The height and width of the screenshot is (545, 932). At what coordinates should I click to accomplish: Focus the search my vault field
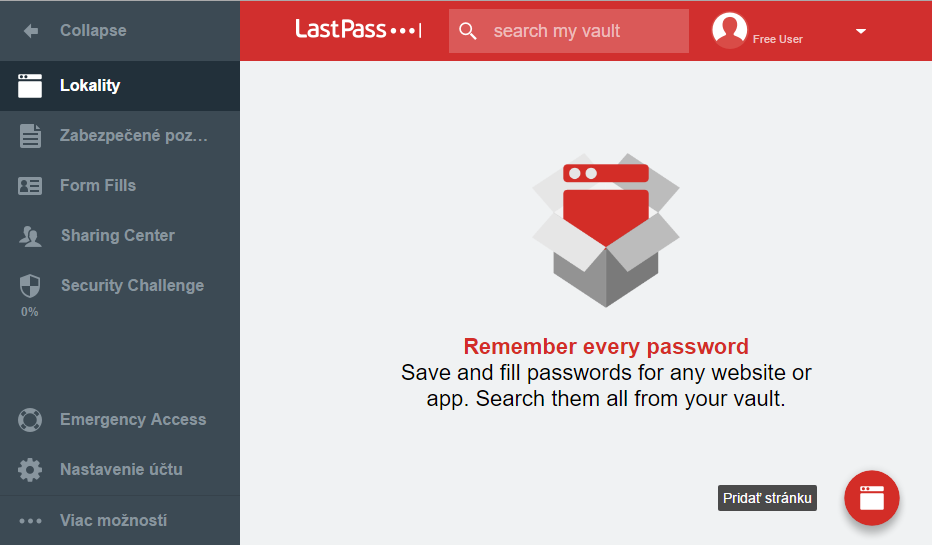coord(585,31)
